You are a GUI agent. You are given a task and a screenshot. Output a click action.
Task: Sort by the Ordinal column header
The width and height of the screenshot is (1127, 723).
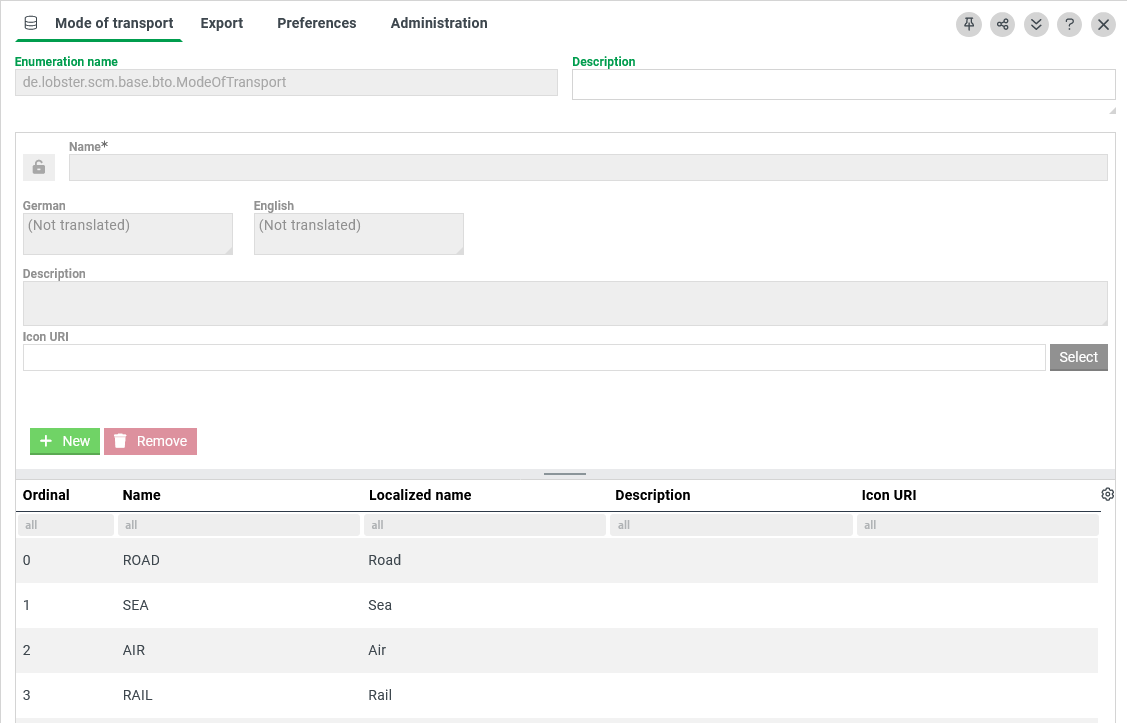[x=46, y=495]
